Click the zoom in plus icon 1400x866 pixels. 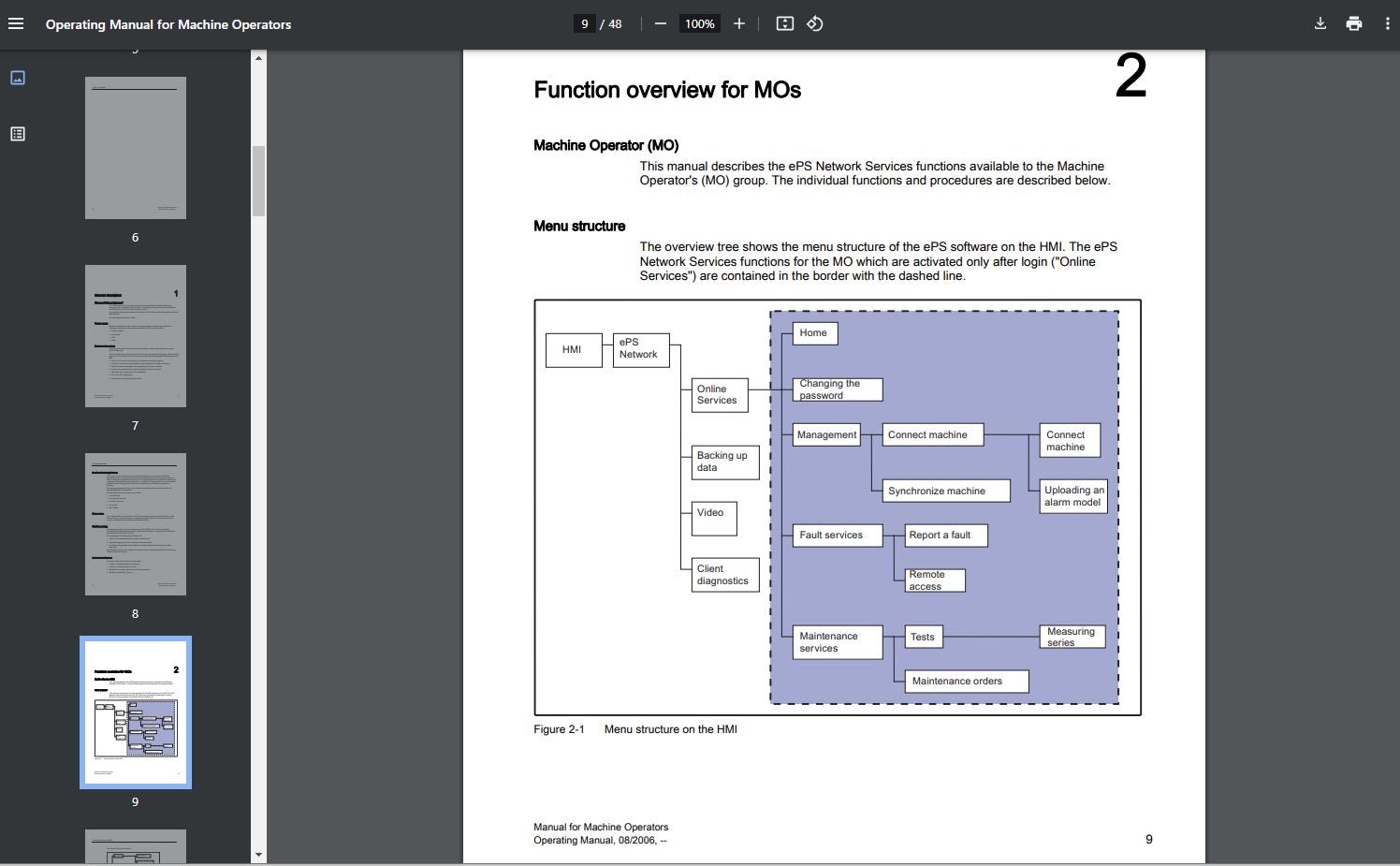(x=739, y=24)
